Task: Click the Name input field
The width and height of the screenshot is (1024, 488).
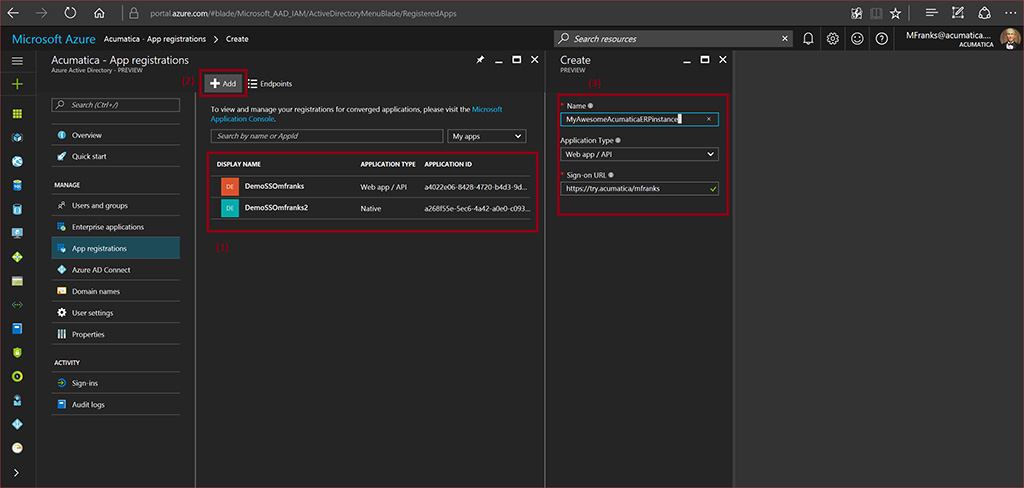Action: click(639, 119)
